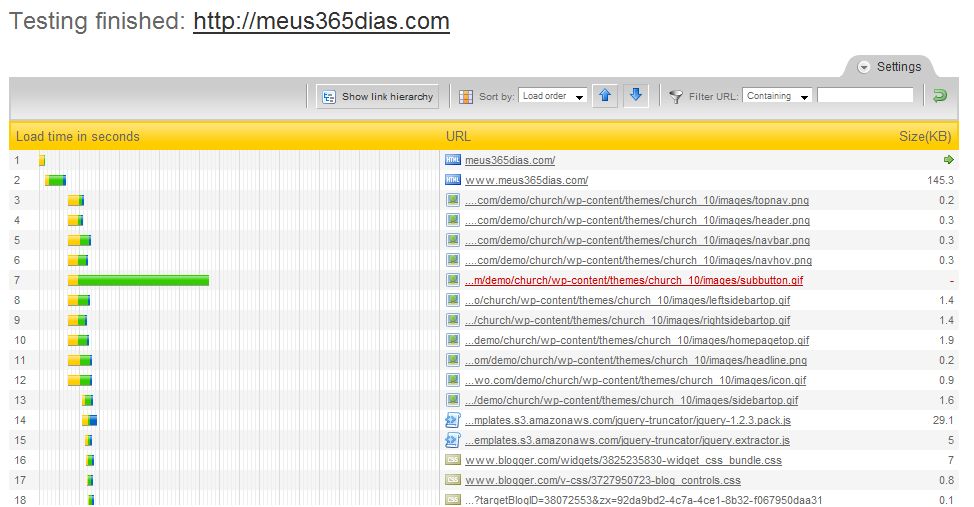Image resolution: width=974 pixels, height=507 pixels.
Task: Click redirect green arrow in row 1
Action: point(949,160)
